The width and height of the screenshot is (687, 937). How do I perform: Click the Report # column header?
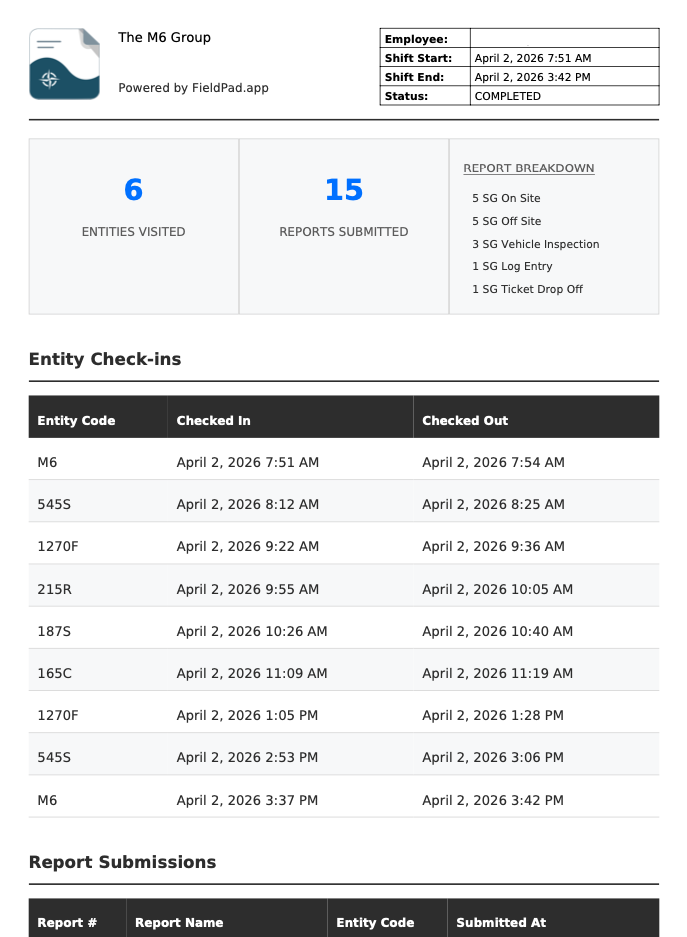pyautogui.click(x=67, y=923)
